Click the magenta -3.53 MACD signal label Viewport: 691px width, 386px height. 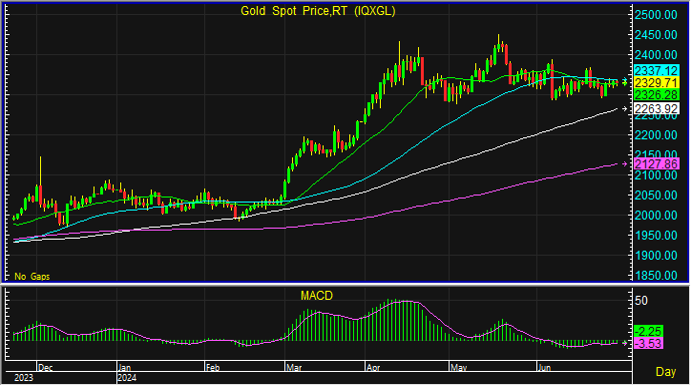tap(648, 343)
